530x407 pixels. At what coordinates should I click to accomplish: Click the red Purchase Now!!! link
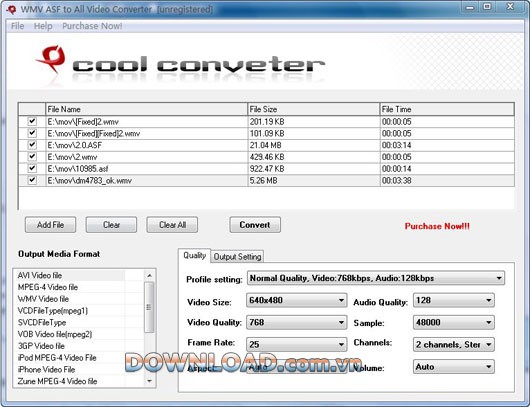coord(437,226)
